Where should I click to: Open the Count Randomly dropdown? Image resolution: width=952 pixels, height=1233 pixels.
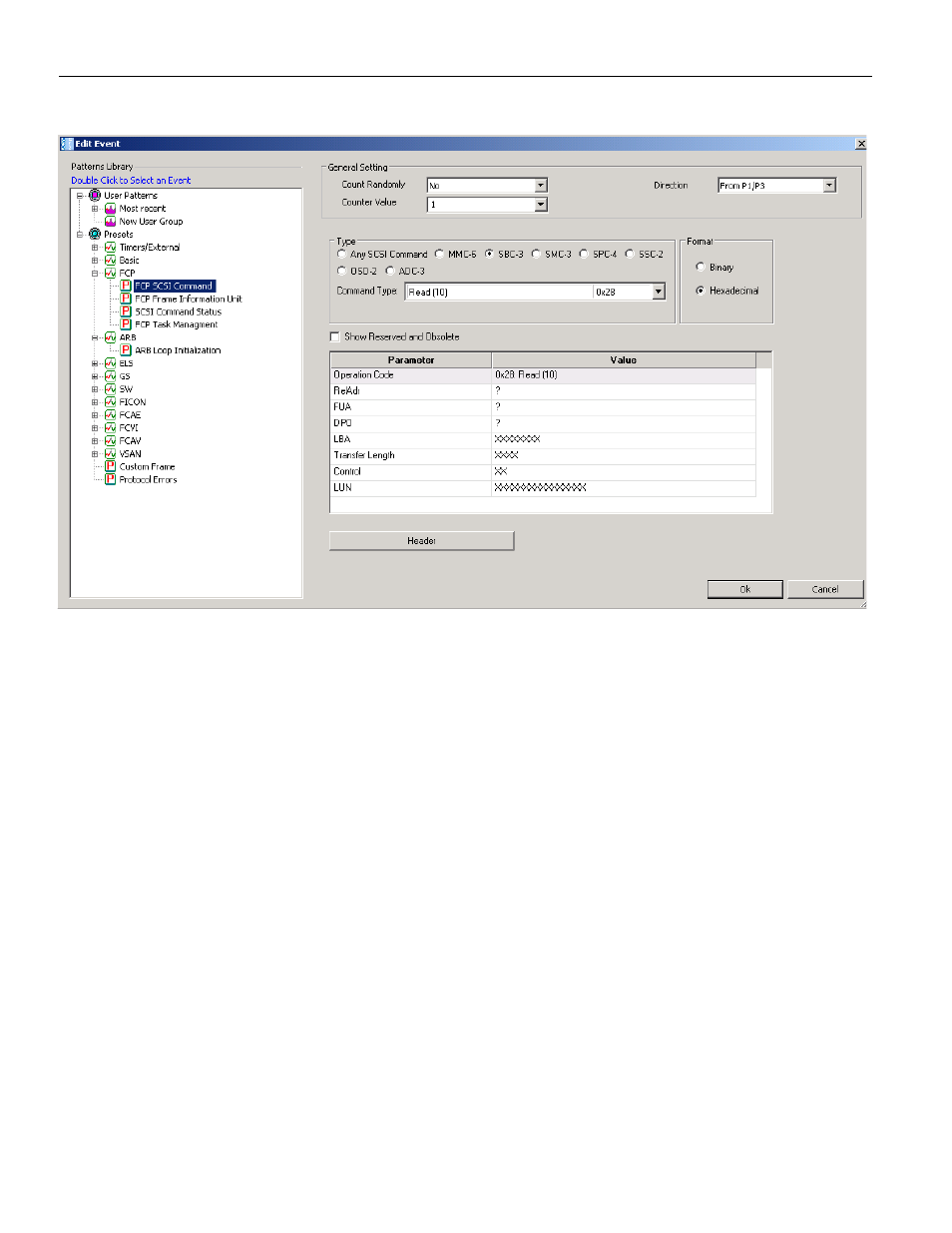[541, 185]
